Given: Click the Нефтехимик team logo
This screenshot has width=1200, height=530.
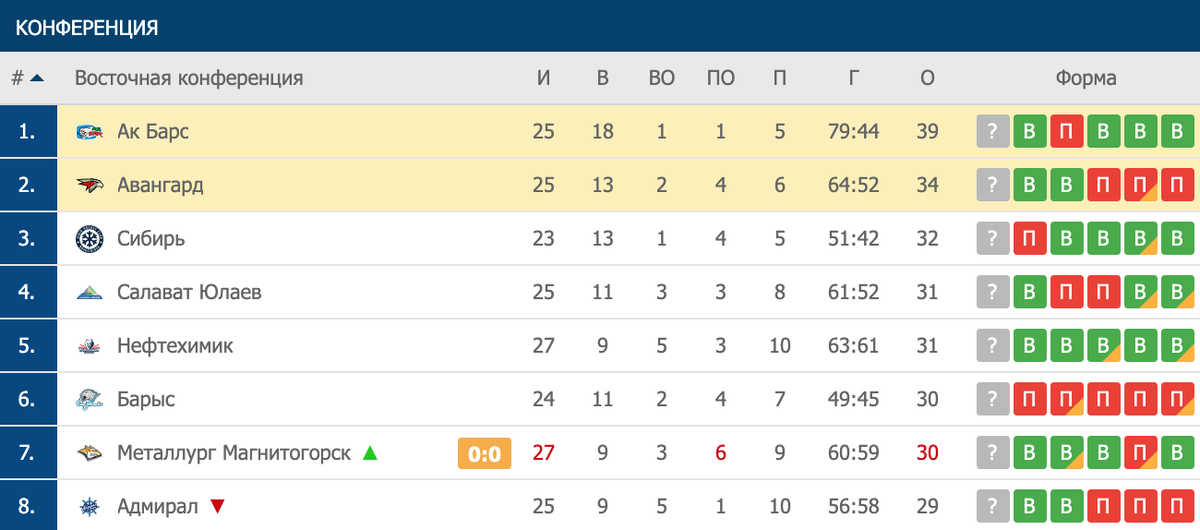Looking at the screenshot, I should pos(89,347).
